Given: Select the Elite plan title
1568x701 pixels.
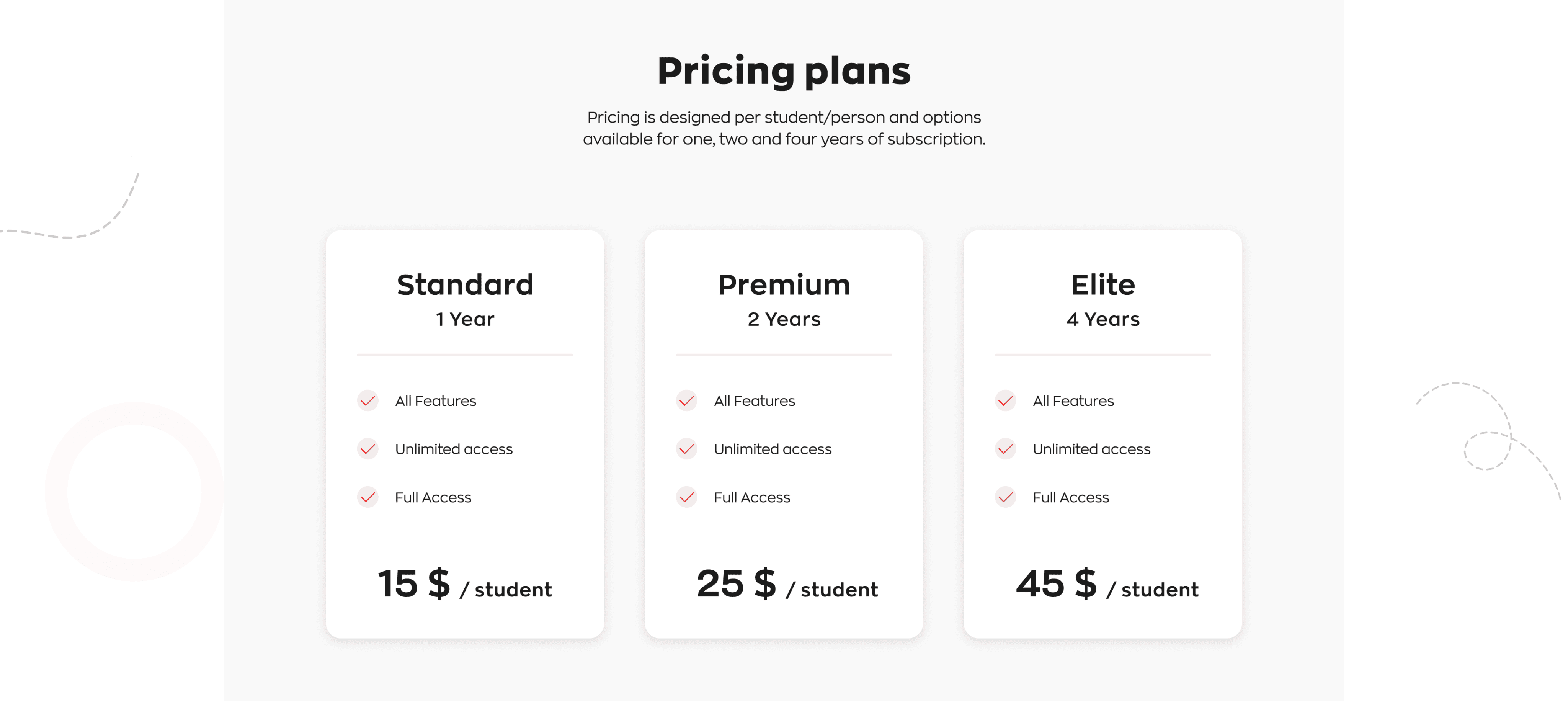Looking at the screenshot, I should 1103,285.
